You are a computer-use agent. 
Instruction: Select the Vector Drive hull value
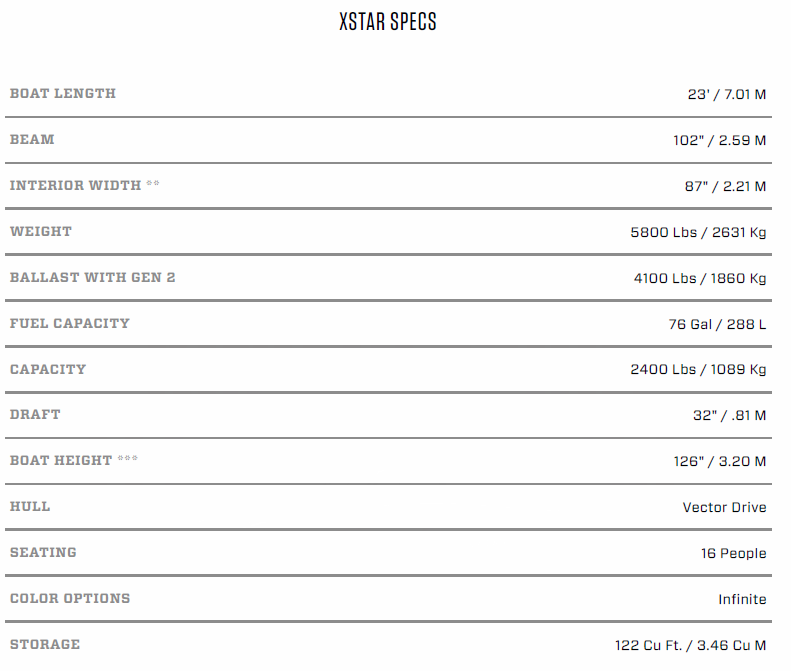click(725, 508)
